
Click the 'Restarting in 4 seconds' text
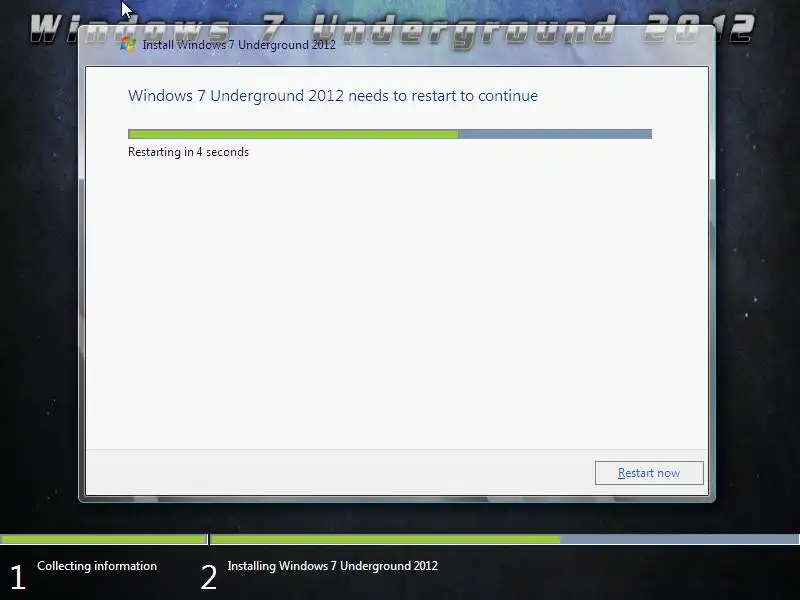click(x=188, y=152)
